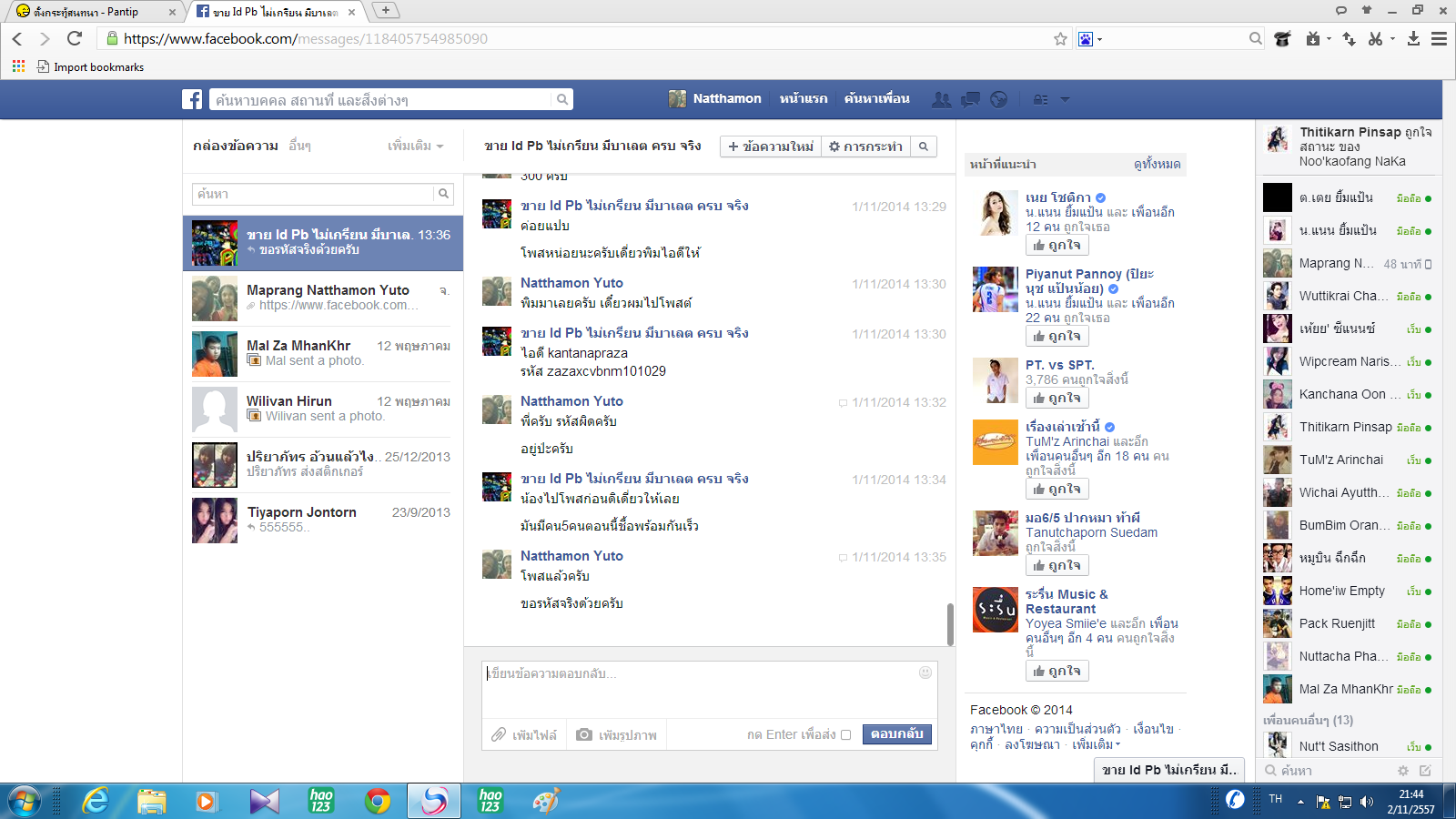Open Mal Za MhanKhr conversation
The height and width of the screenshot is (819, 1456).
pyautogui.click(x=323, y=354)
